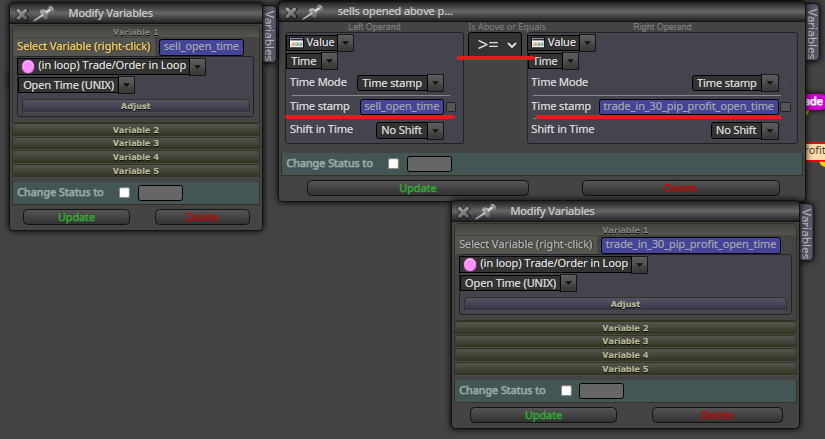Click Delete in the condition window
This screenshot has height=439, width=825.
[680, 188]
